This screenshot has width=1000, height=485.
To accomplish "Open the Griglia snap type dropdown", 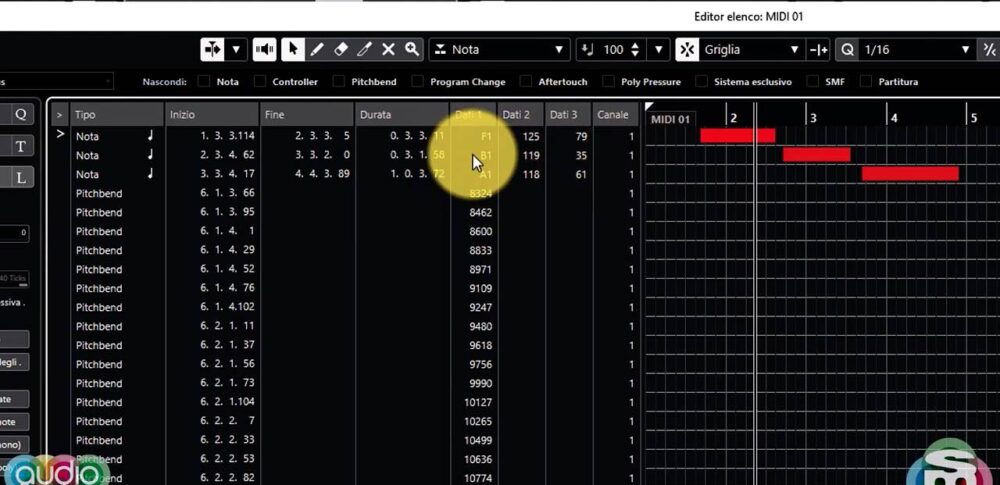I will pyautogui.click(x=752, y=50).
